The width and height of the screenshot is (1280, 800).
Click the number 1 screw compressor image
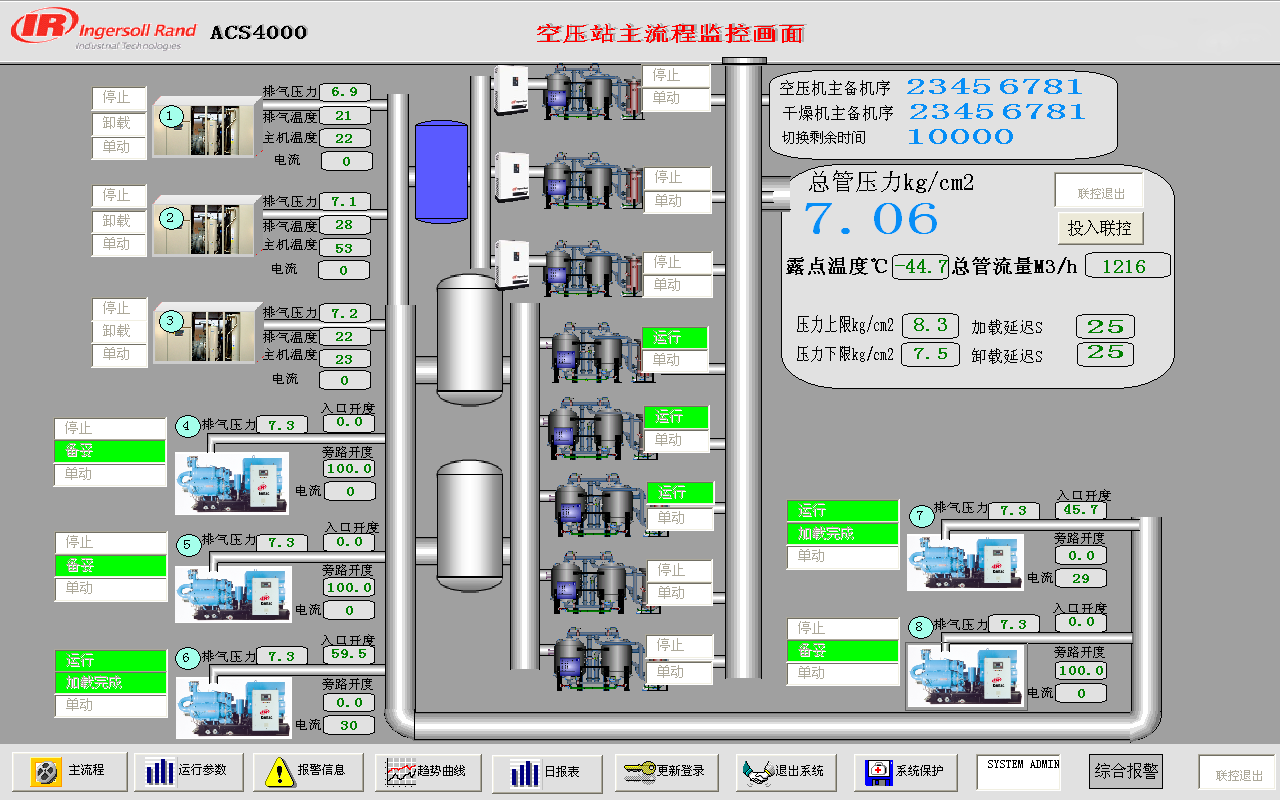click(x=204, y=128)
